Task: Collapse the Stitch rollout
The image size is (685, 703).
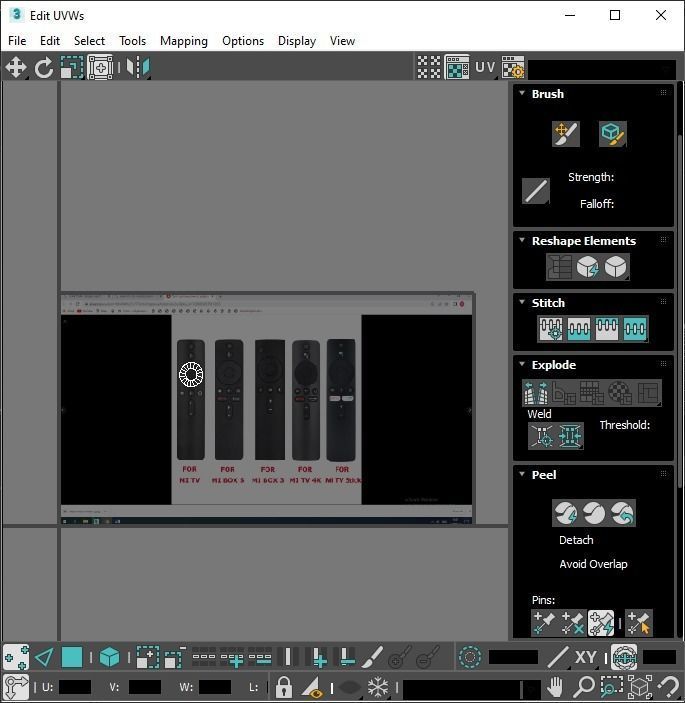Action: (522, 302)
